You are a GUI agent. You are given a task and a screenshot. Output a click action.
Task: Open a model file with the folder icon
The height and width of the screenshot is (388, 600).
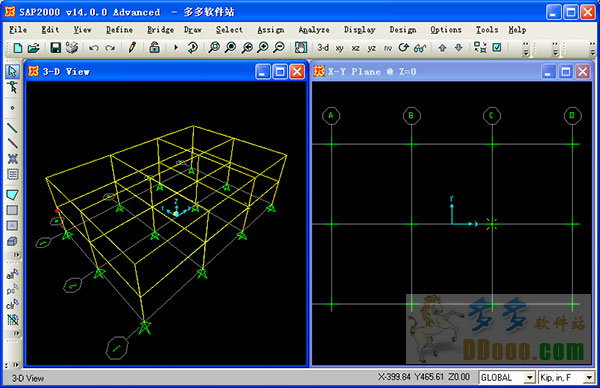[34, 48]
